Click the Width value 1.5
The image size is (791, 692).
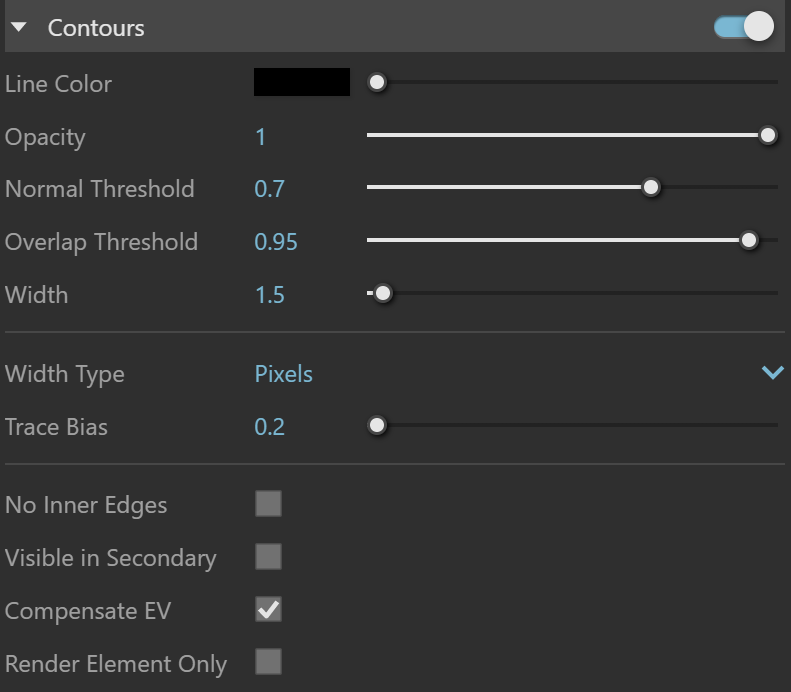[x=270, y=295]
